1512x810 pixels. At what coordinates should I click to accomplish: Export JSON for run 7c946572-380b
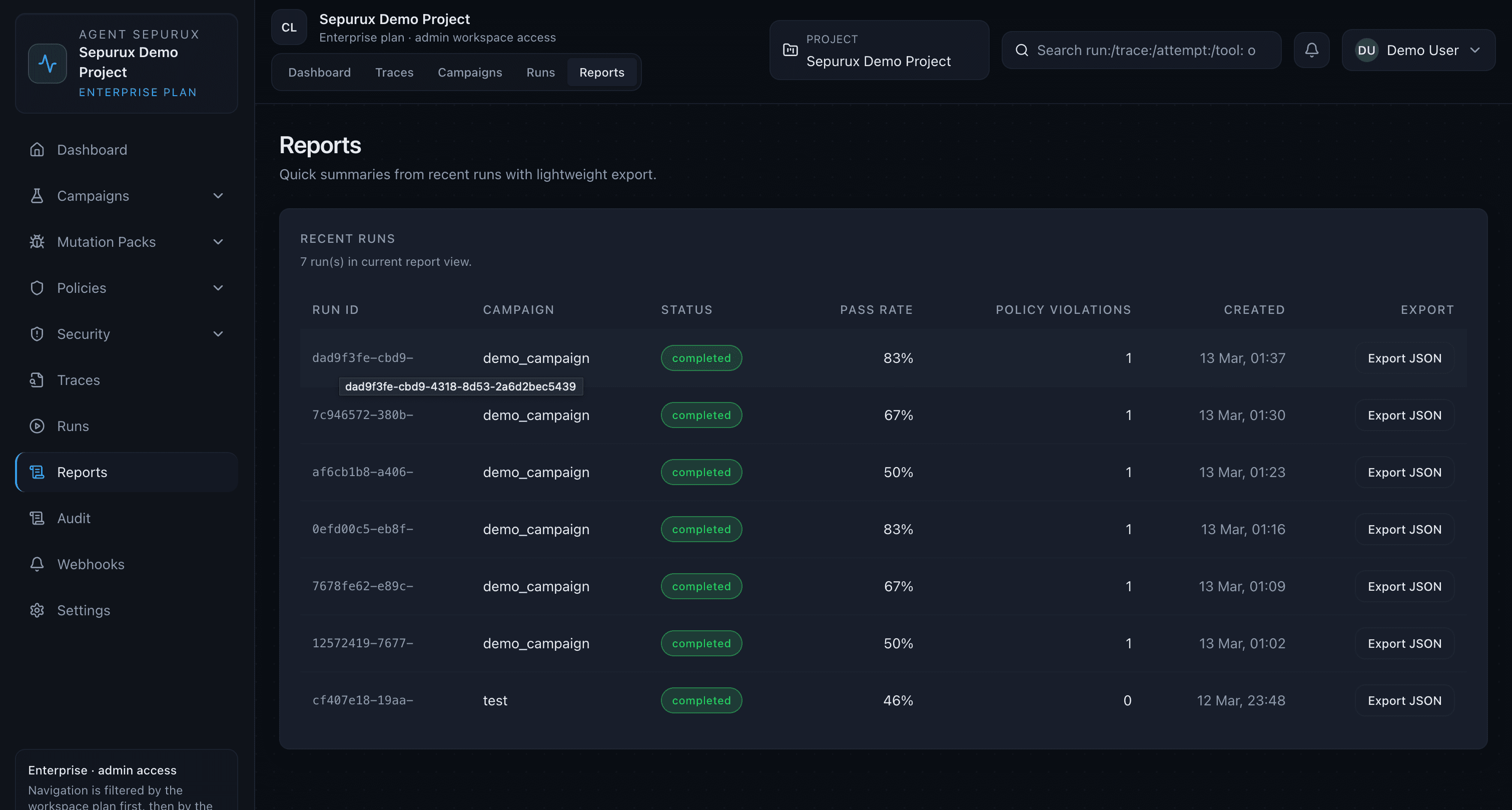pos(1404,415)
